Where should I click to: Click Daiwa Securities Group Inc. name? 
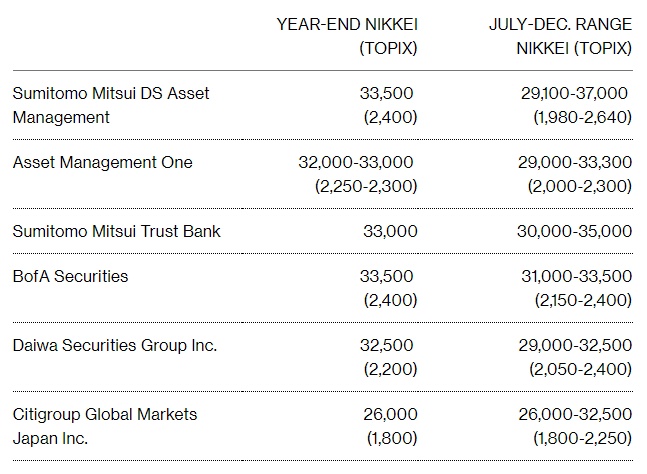pos(114,346)
